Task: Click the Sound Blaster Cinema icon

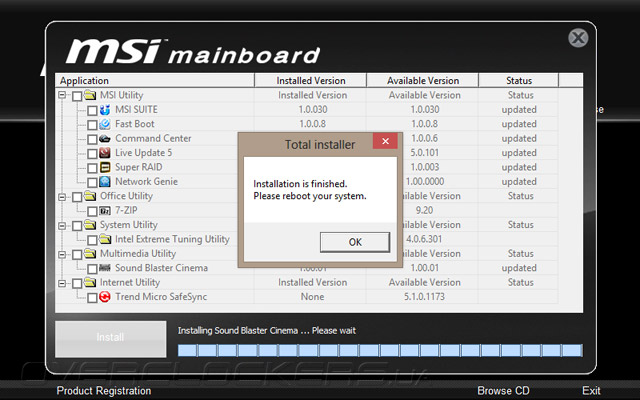Action: [x=105, y=268]
